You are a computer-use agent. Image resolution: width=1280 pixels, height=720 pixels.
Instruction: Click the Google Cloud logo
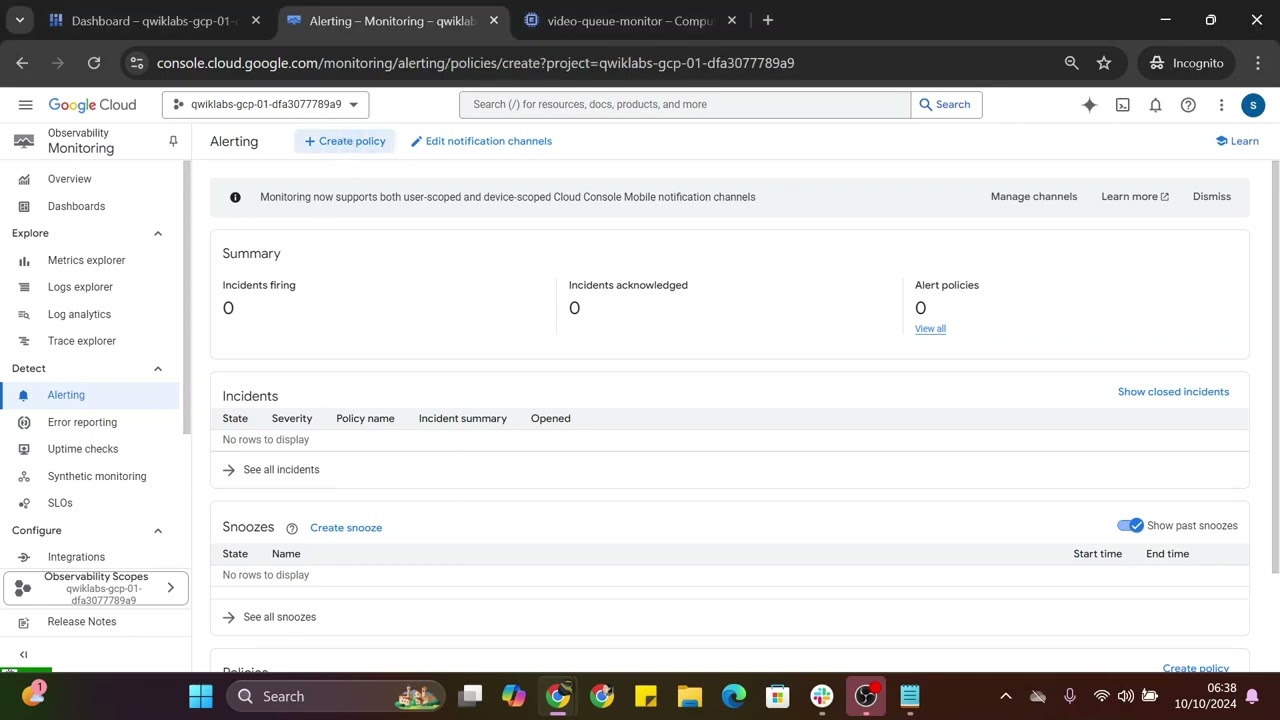[92, 105]
